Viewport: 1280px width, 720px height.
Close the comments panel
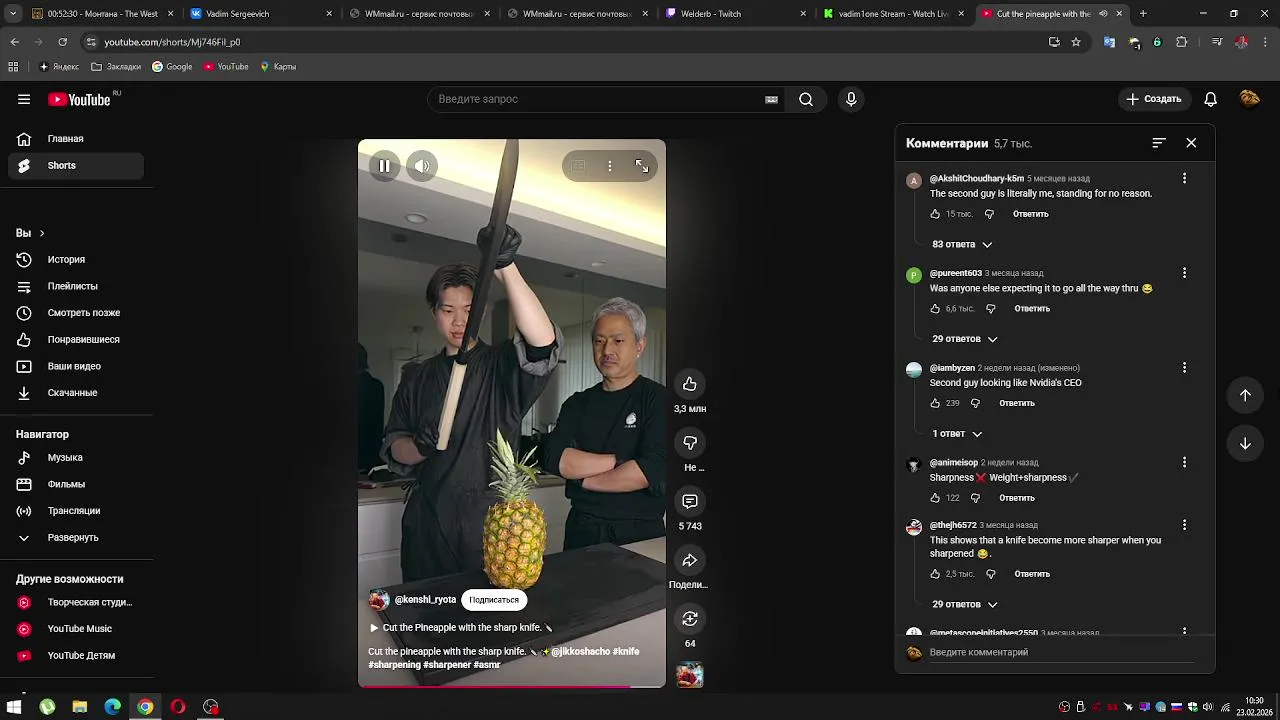point(1191,143)
